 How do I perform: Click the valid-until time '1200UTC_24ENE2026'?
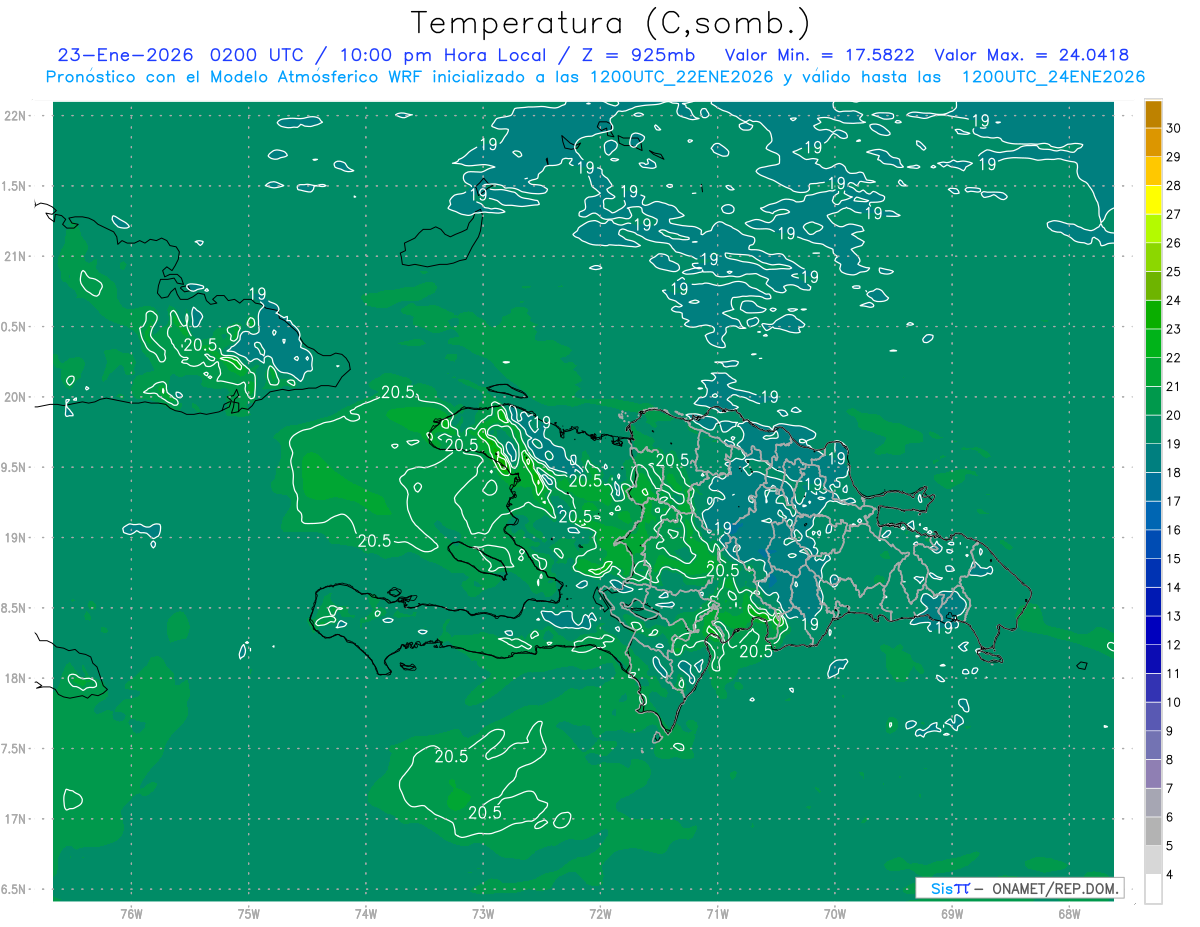click(x=1053, y=77)
